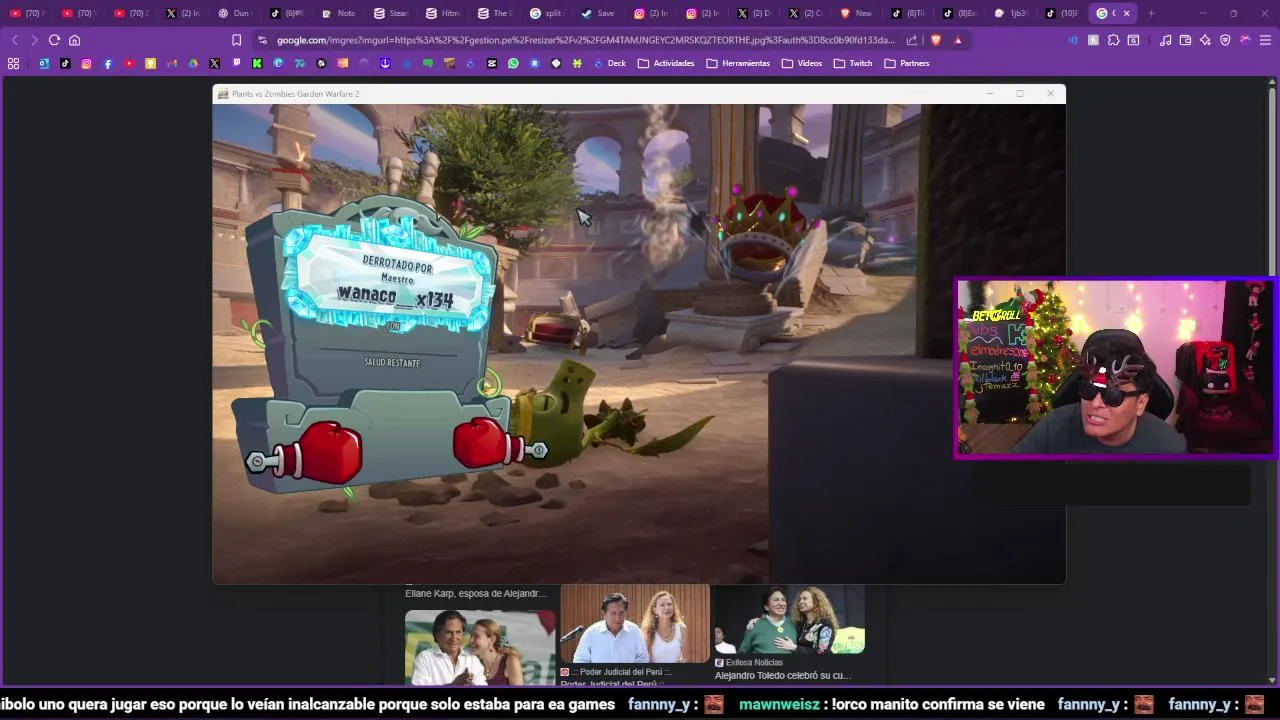Image resolution: width=1280 pixels, height=720 pixels.
Task: Open the TikTok bookmark icon
Action: (x=65, y=63)
